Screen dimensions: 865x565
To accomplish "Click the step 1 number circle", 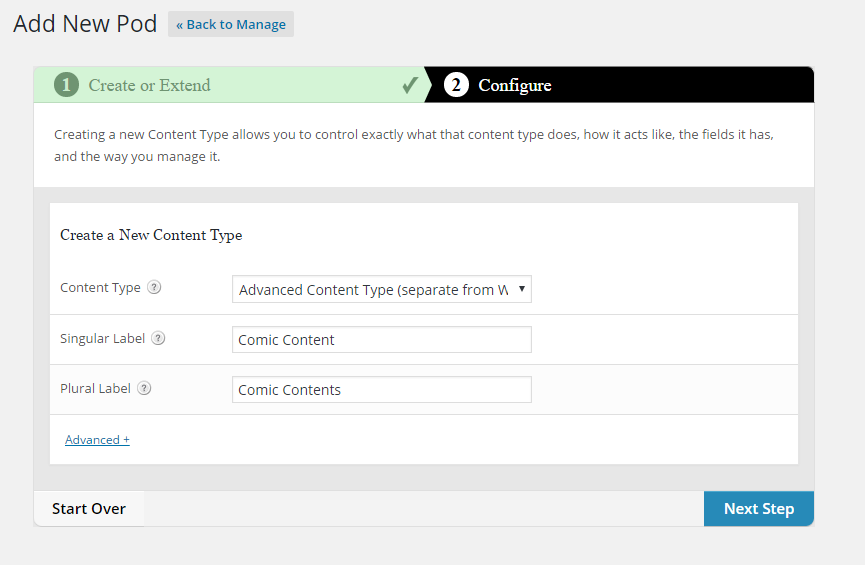I will 67,85.
